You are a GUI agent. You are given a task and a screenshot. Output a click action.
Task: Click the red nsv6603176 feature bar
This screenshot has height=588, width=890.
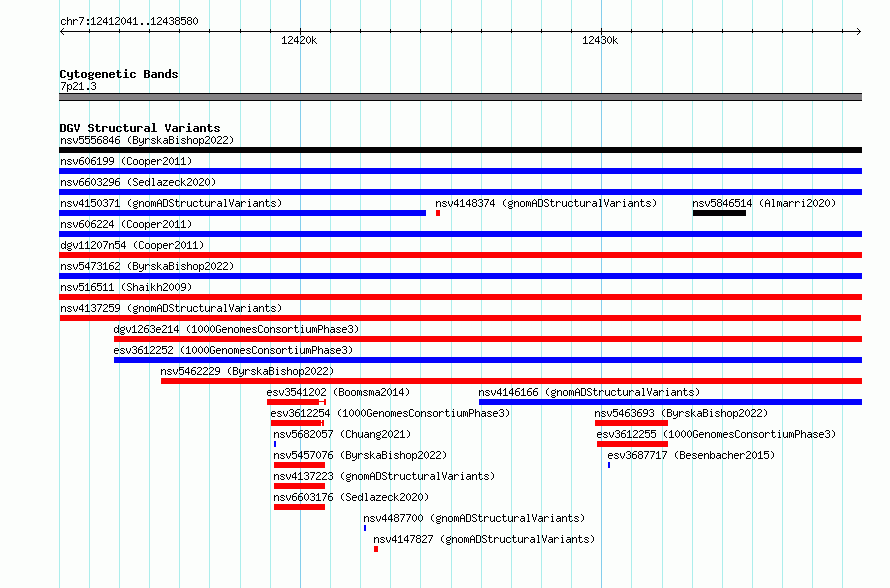click(x=299, y=507)
